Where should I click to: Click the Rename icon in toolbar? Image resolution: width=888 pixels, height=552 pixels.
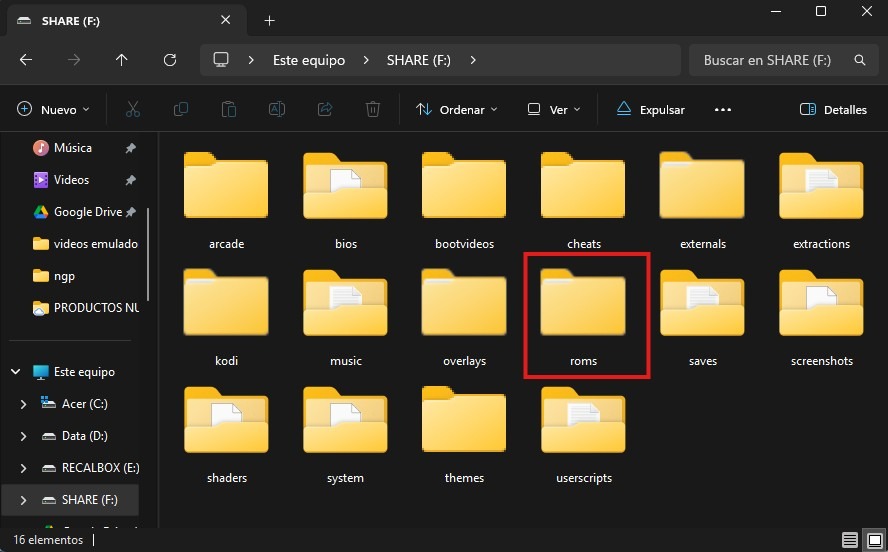[x=277, y=109]
